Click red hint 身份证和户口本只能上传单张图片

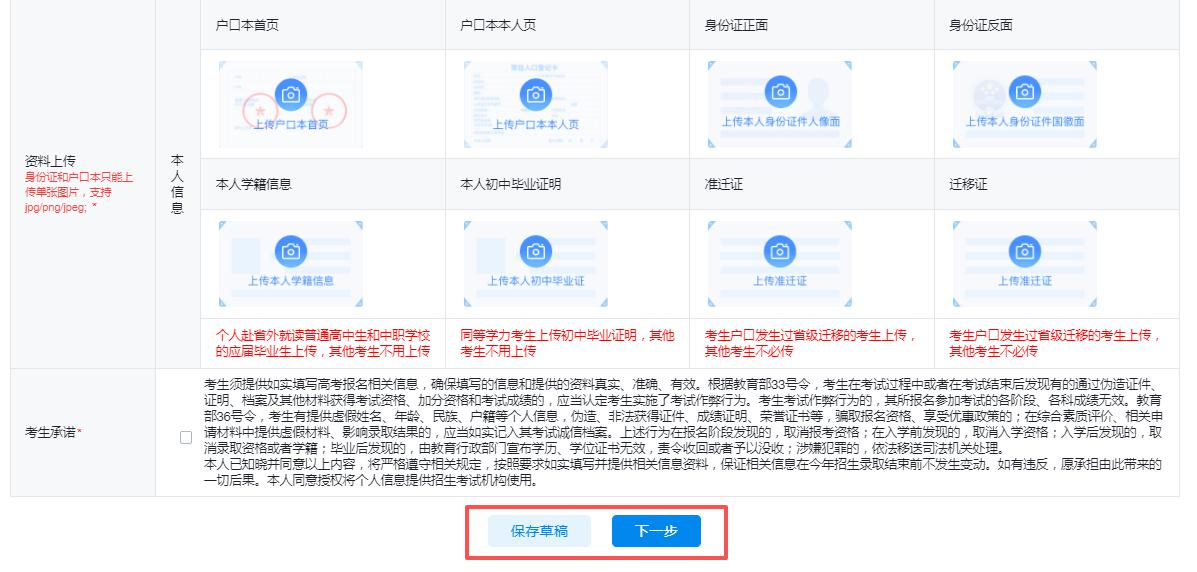79,192
